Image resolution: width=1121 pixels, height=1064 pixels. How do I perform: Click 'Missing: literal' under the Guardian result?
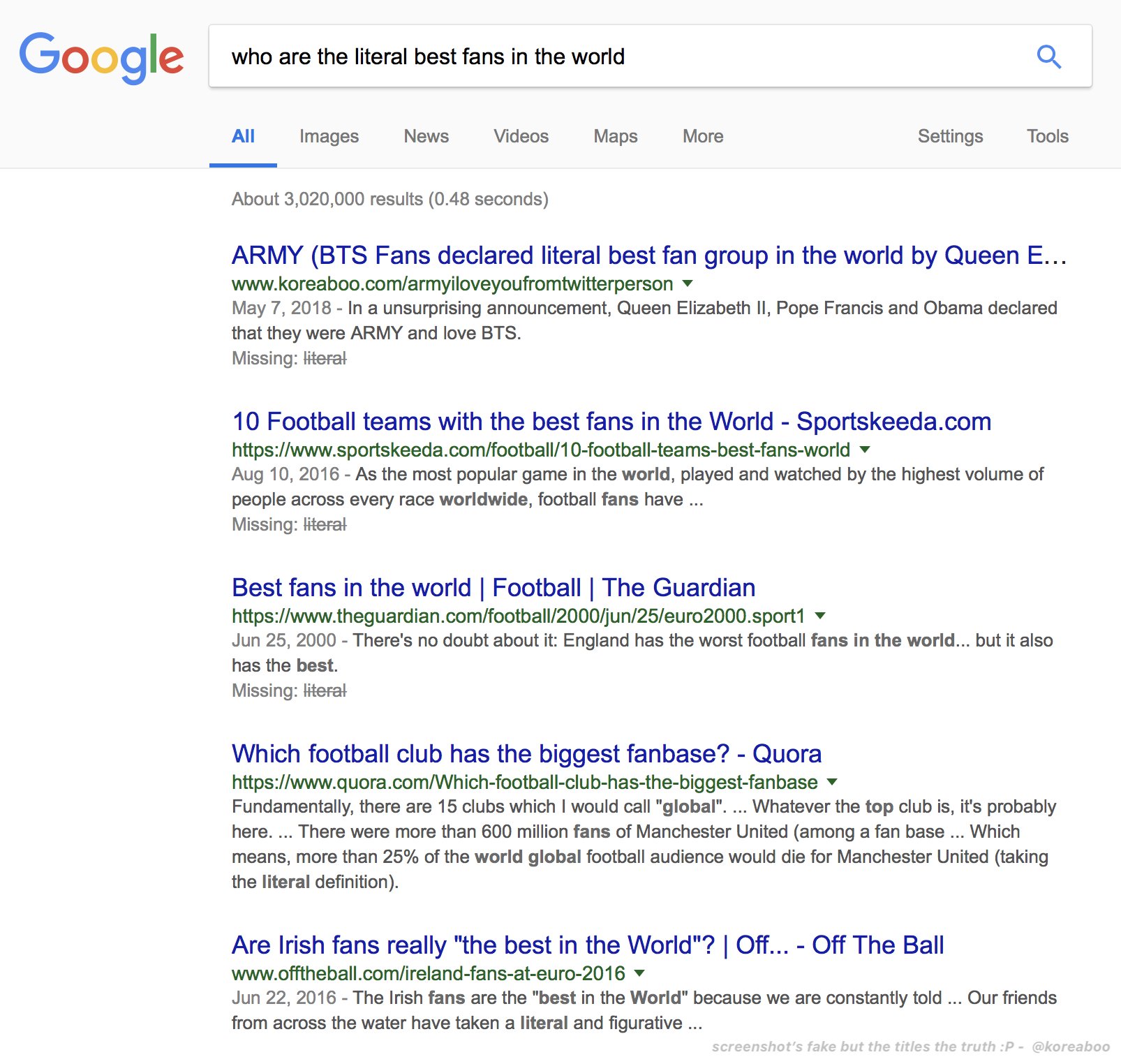pyautogui.click(x=289, y=691)
